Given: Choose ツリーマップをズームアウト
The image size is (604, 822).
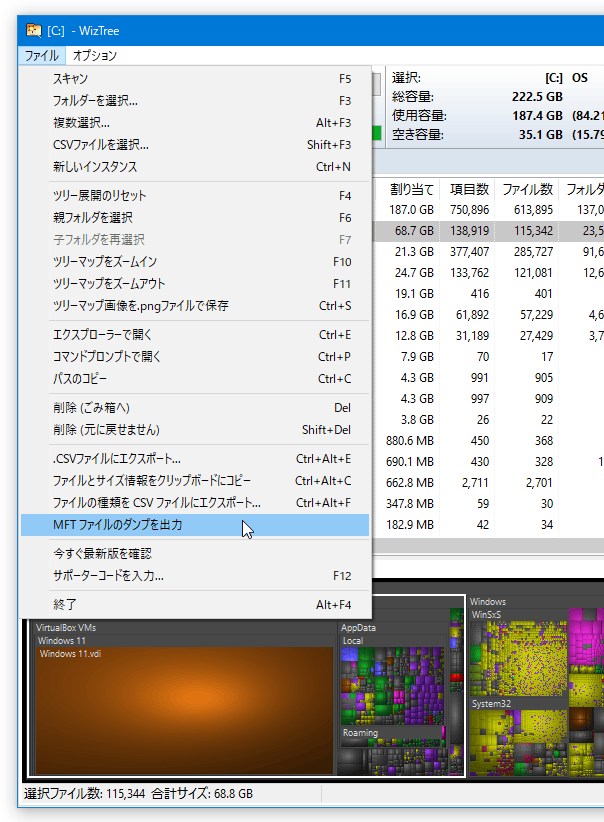Looking at the screenshot, I should (195, 284).
